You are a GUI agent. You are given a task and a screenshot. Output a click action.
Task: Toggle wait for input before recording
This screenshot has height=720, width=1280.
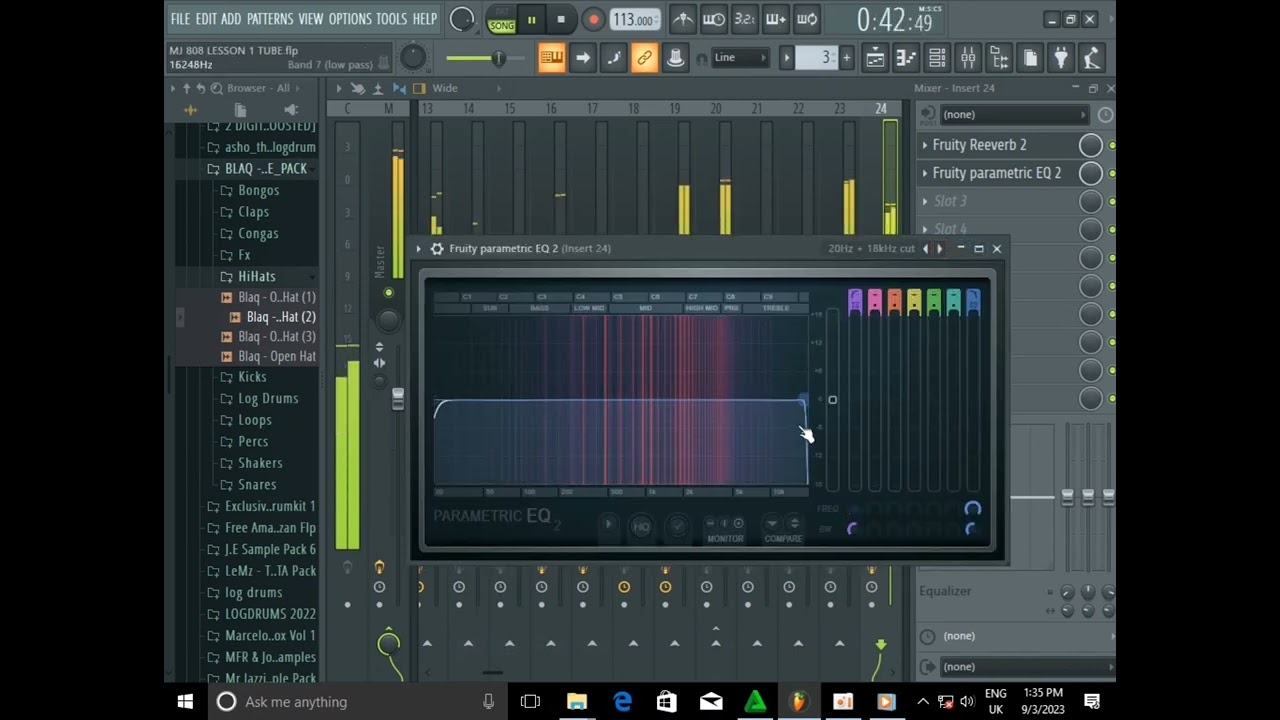tap(714, 19)
